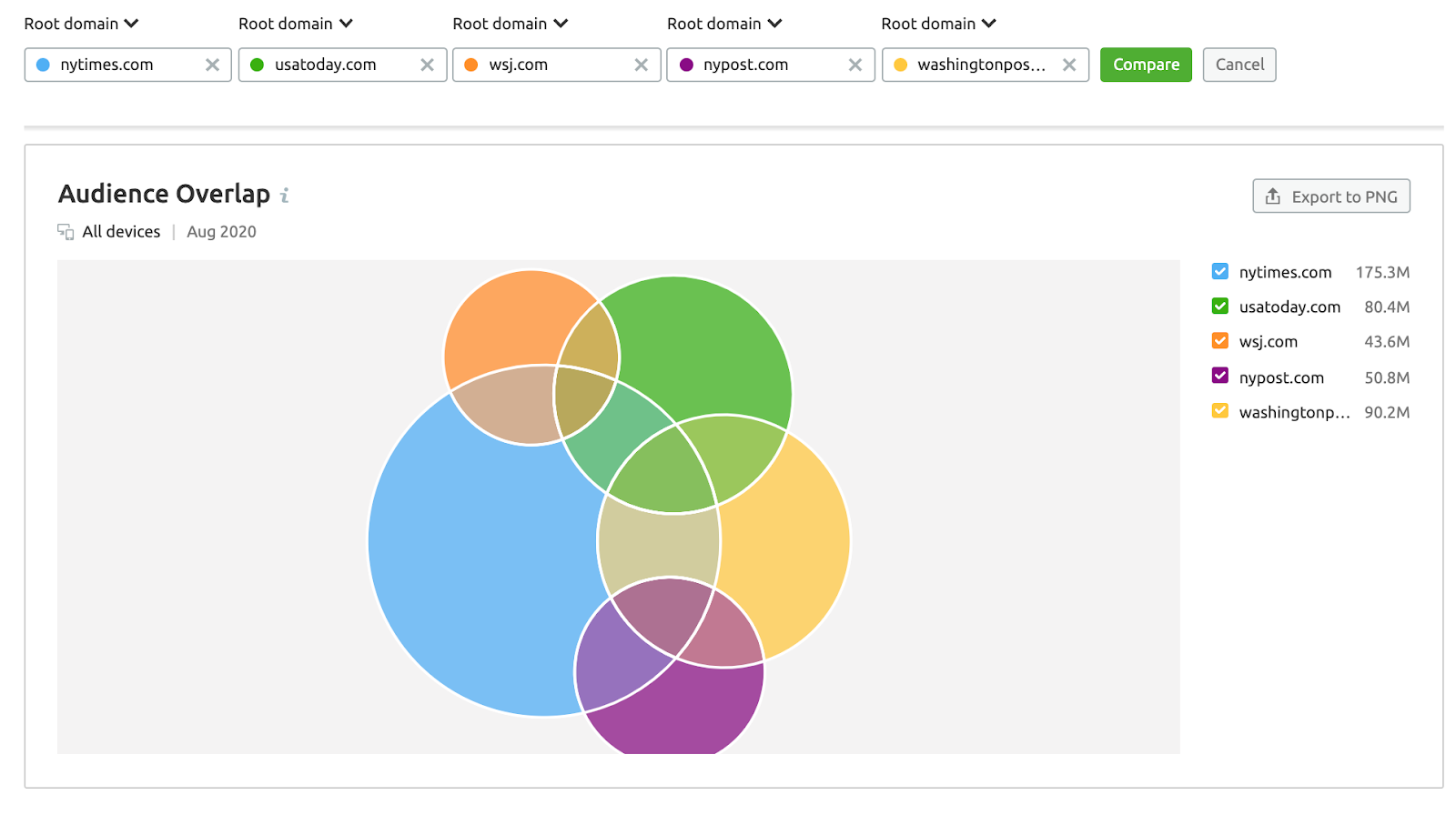Clear the washingtonpost domain entry
The width and height of the screenshot is (1456, 815).
[x=1069, y=65]
